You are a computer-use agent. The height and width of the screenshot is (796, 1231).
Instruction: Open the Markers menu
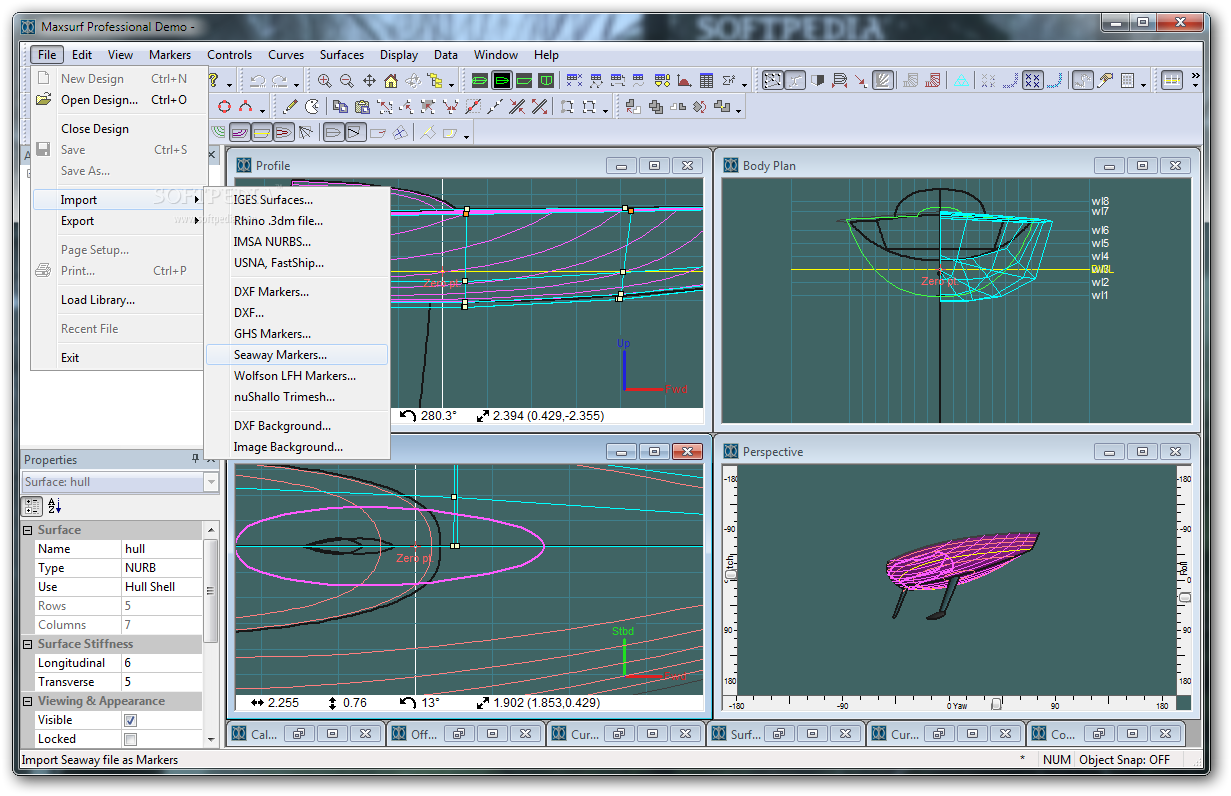(x=170, y=55)
